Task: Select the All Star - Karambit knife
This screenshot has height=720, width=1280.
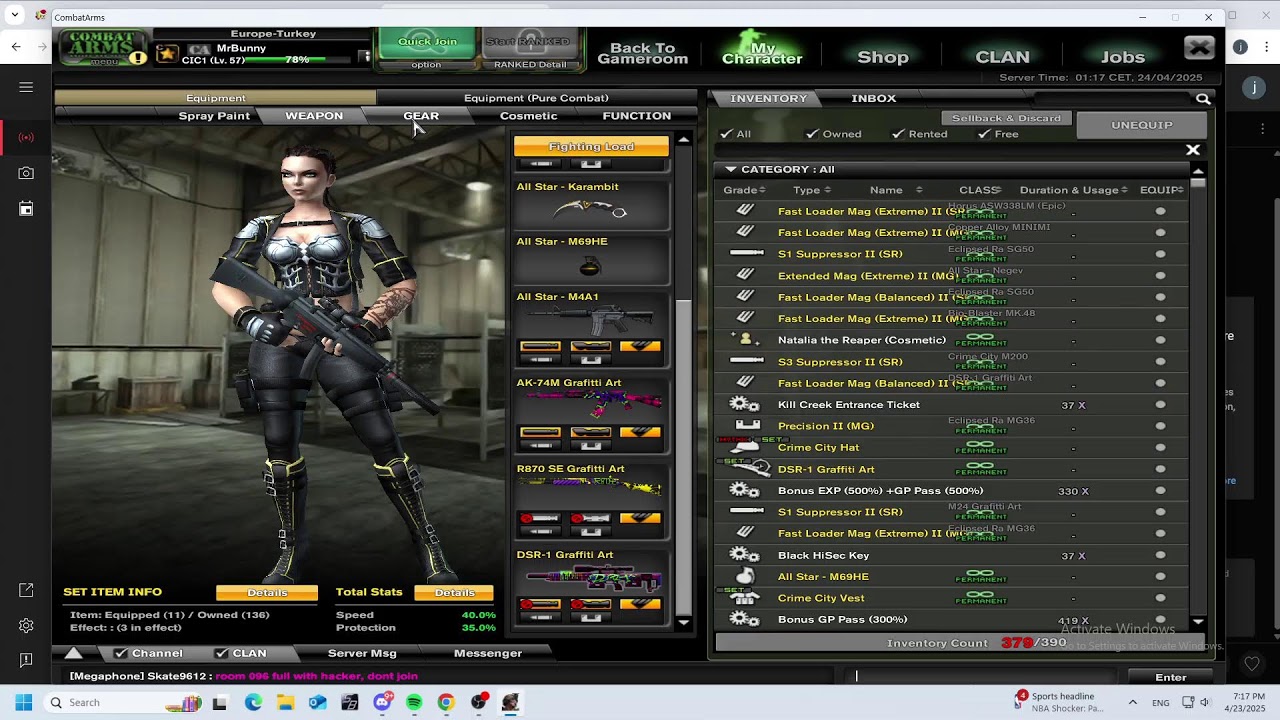Action: pyautogui.click(x=591, y=204)
